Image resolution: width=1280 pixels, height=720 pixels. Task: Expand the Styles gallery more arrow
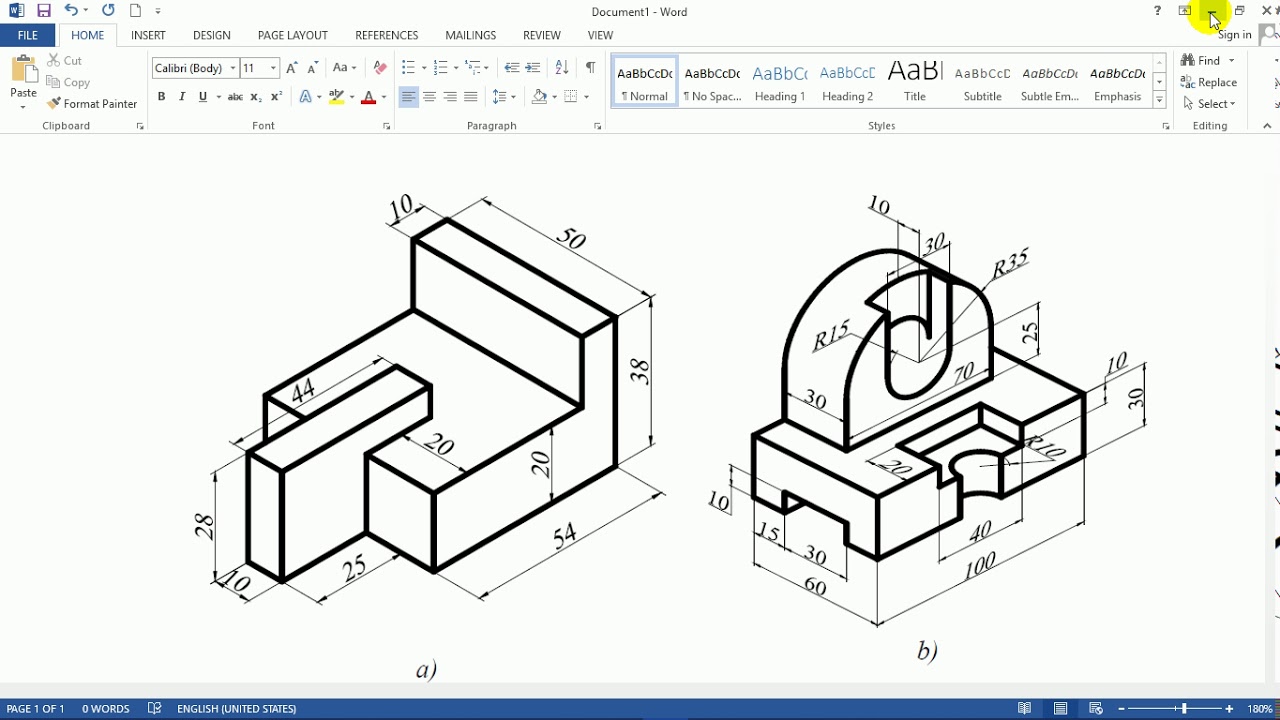(1160, 101)
